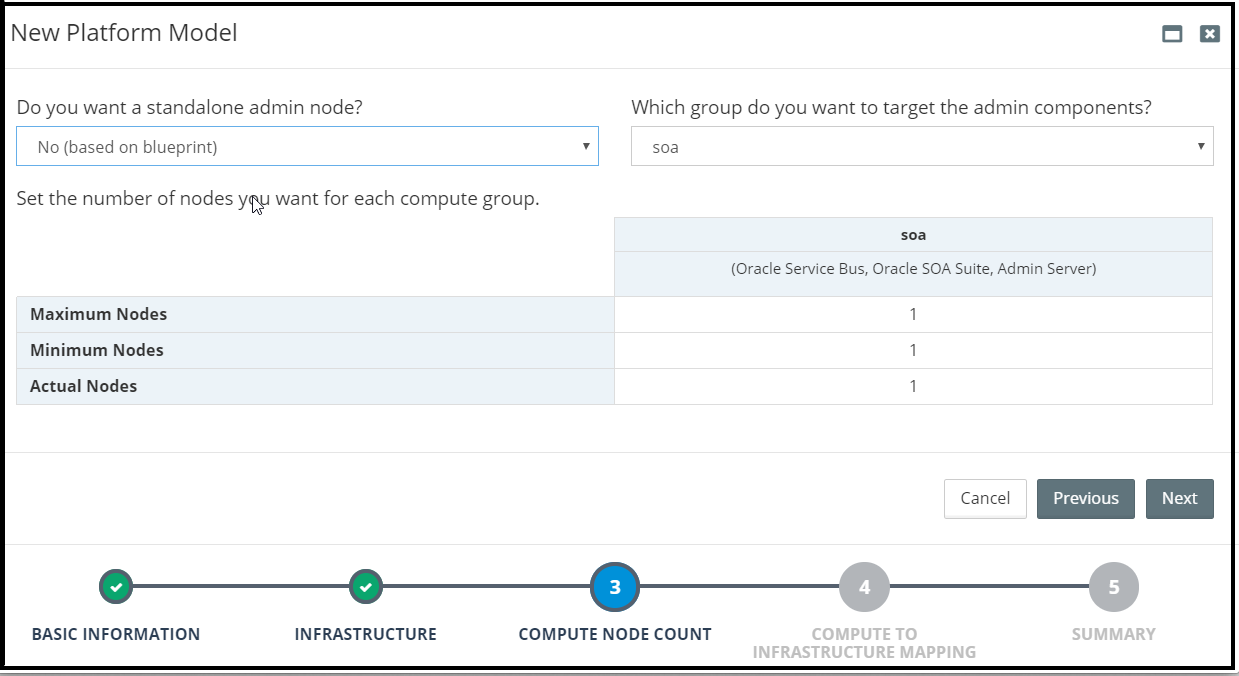Open the admin components target group dropdown
1239x676 pixels.
click(x=922, y=146)
